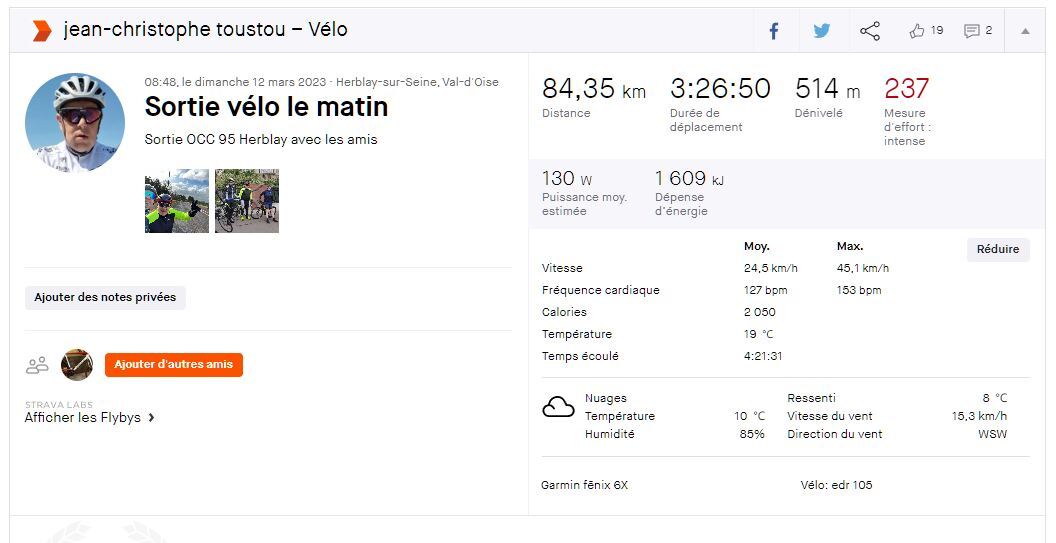Click the tagged friend's avatar
The height and width of the screenshot is (543, 1056).
click(x=77, y=365)
